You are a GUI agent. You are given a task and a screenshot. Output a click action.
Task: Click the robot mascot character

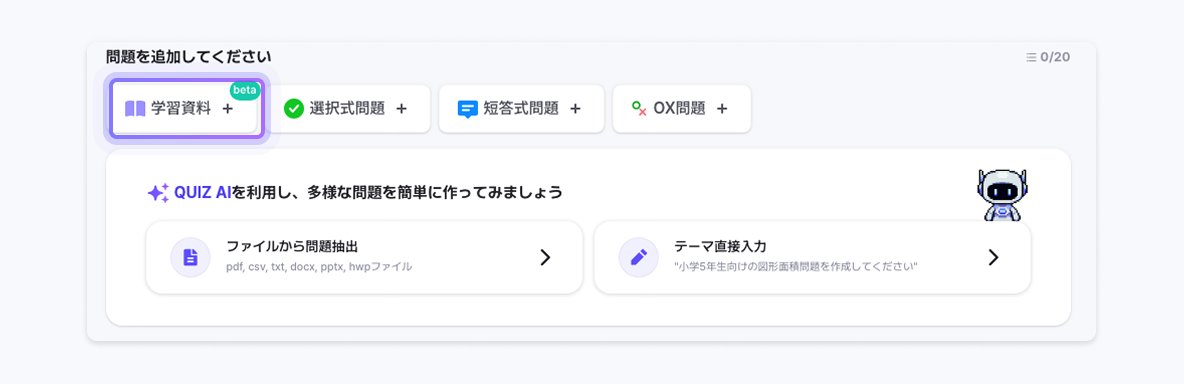click(1002, 195)
